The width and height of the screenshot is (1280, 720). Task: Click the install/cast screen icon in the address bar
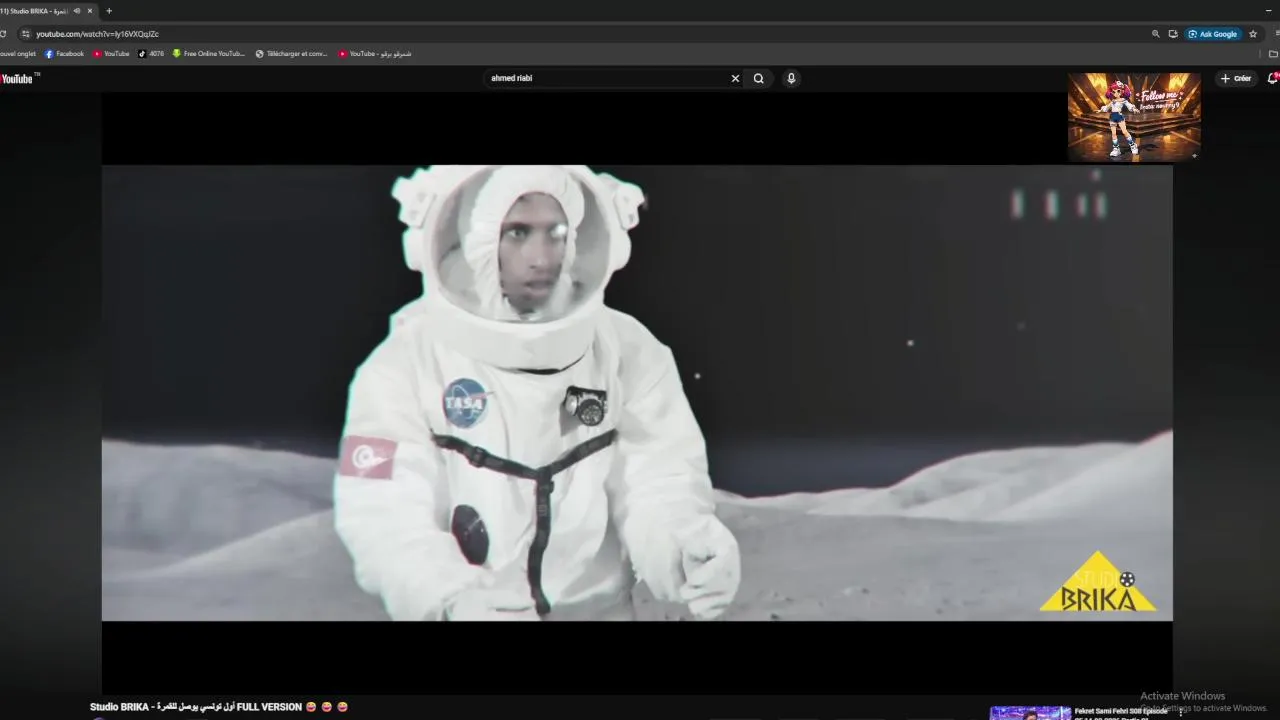pos(1173,34)
